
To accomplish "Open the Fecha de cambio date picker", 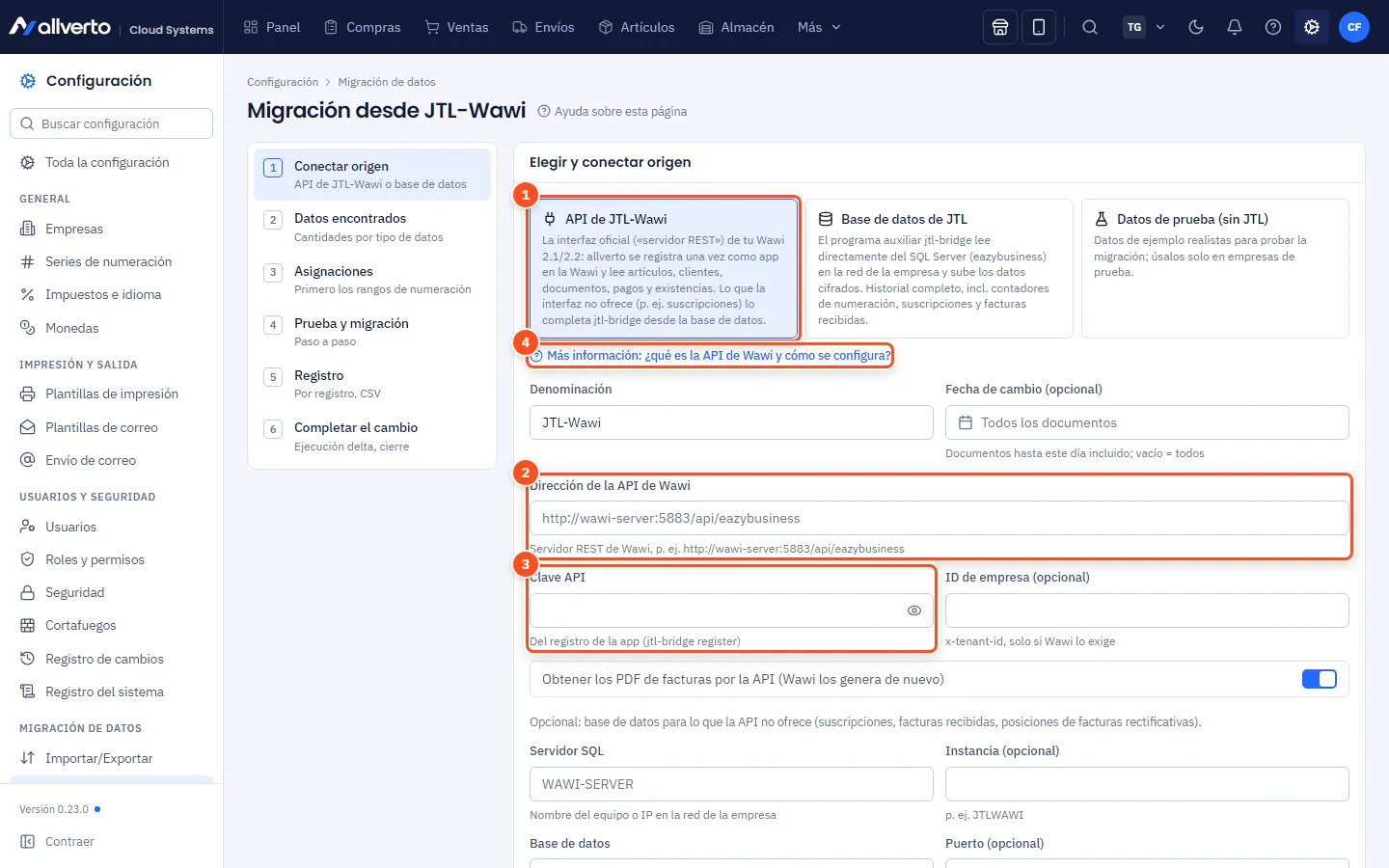I will 1147,422.
